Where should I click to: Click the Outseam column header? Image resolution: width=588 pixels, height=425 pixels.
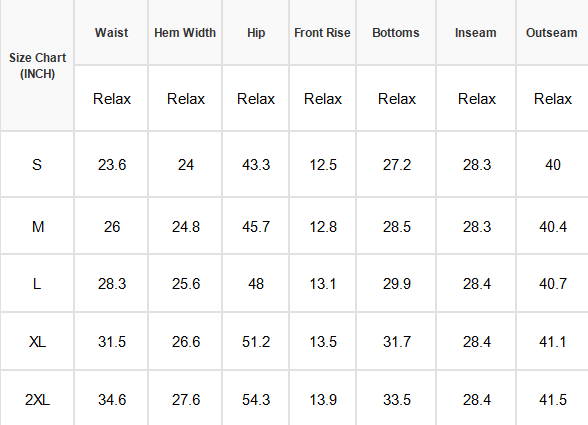click(x=552, y=33)
